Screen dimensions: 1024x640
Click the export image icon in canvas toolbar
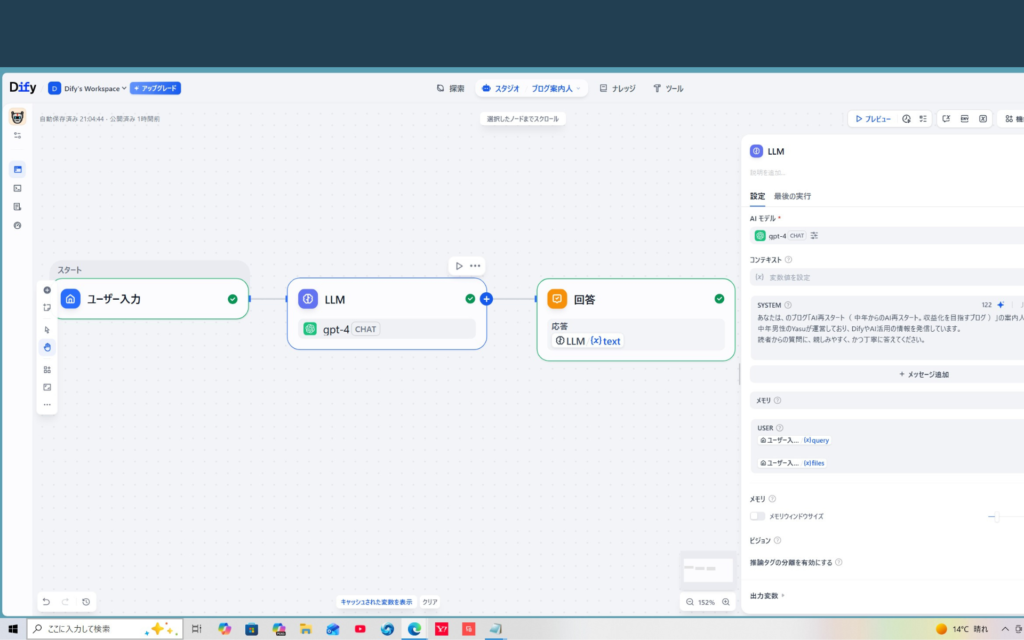(x=46, y=387)
